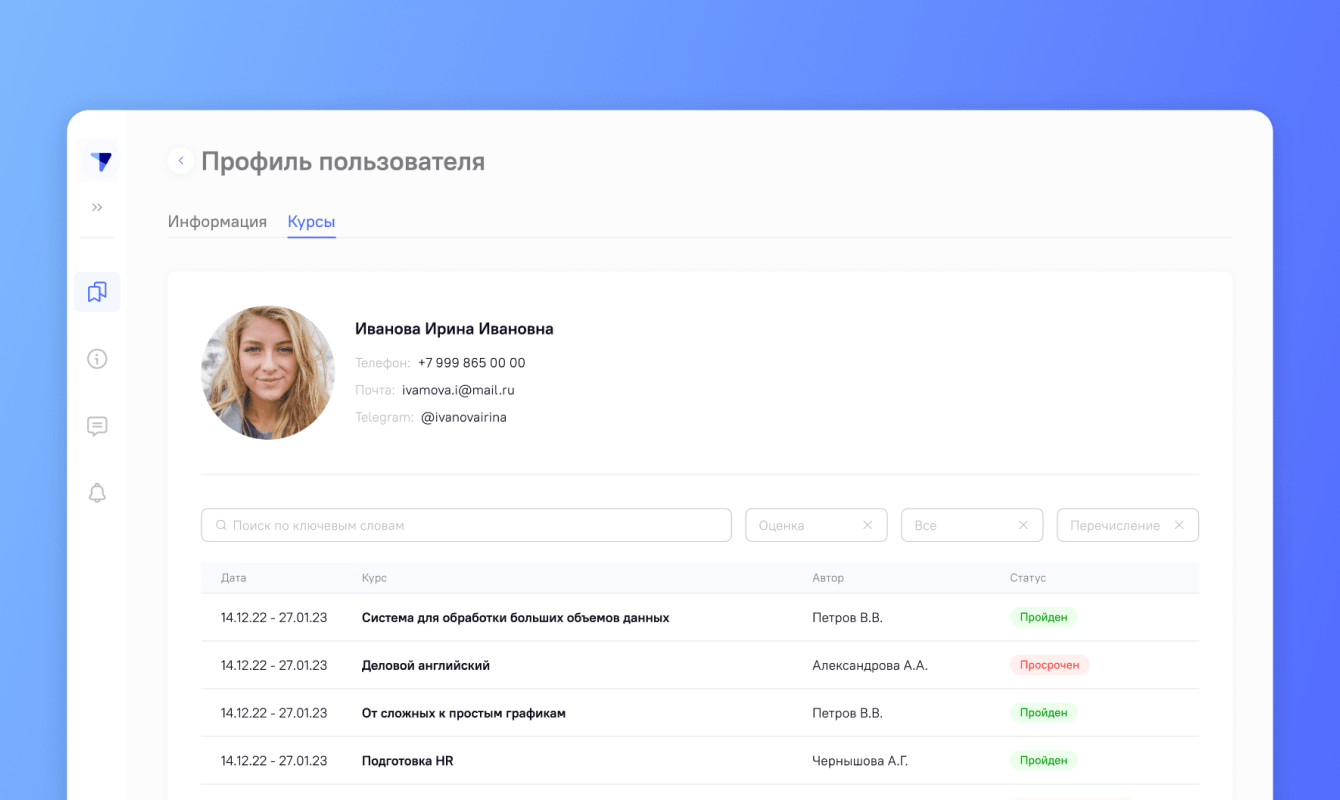Click the keyword search field
1340x800 pixels.
[466, 525]
